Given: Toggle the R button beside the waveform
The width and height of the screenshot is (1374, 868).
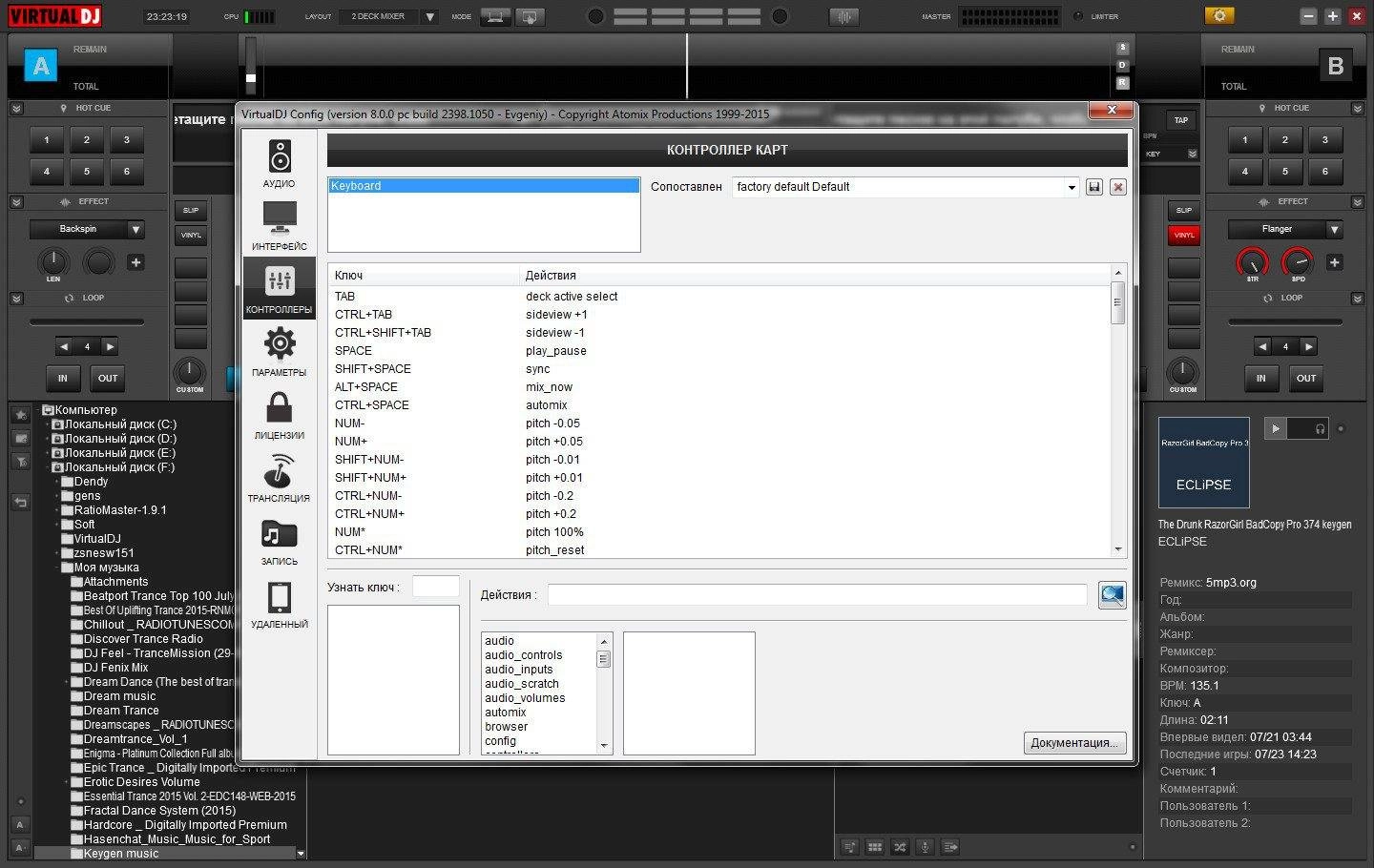Looking at the screenshot, I should pyautogui.click(x=1123, y=83).
